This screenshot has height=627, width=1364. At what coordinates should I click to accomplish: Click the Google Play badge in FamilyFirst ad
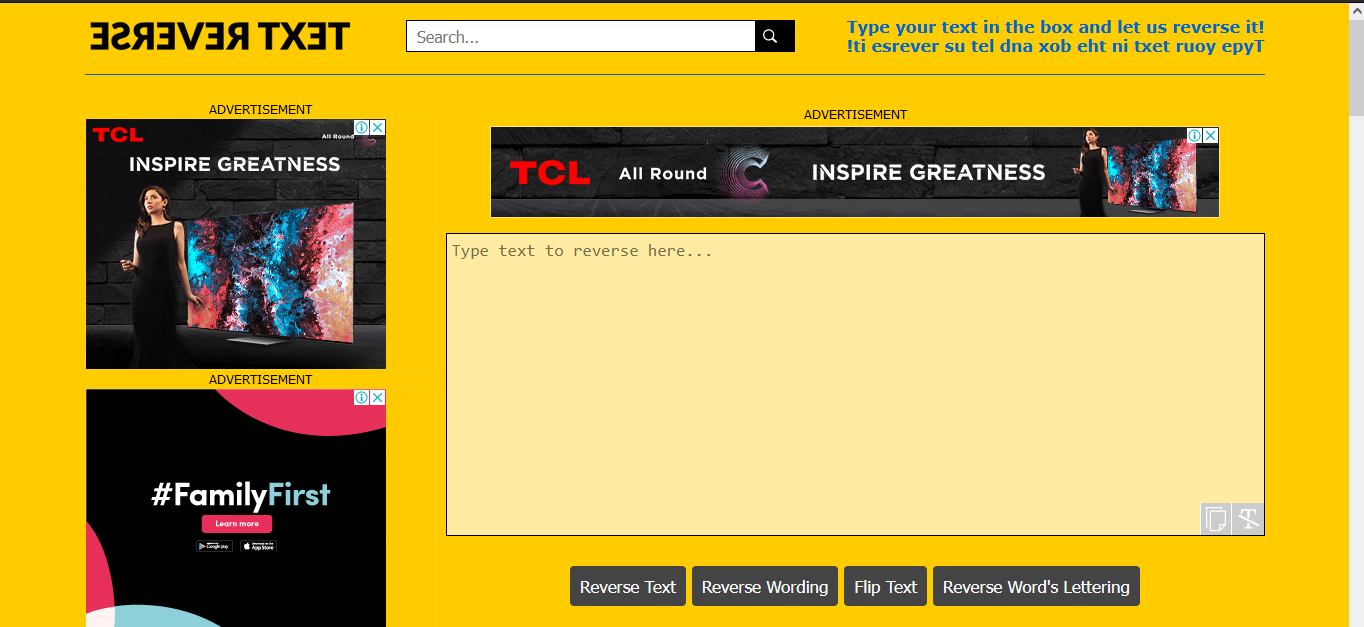pyautogui.click(x=214, y=546)
